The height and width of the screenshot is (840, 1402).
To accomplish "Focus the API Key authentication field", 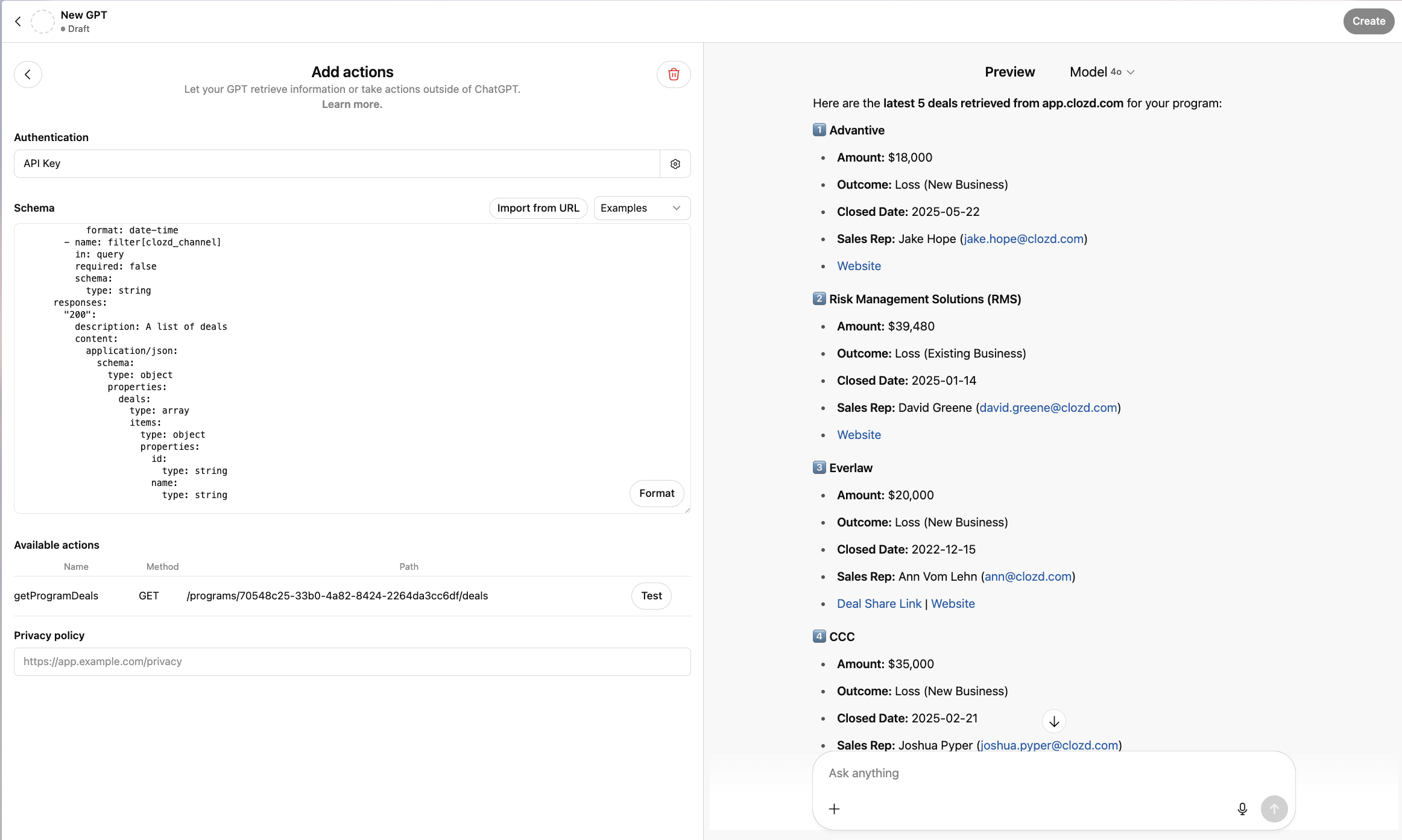I will (337, 164).
